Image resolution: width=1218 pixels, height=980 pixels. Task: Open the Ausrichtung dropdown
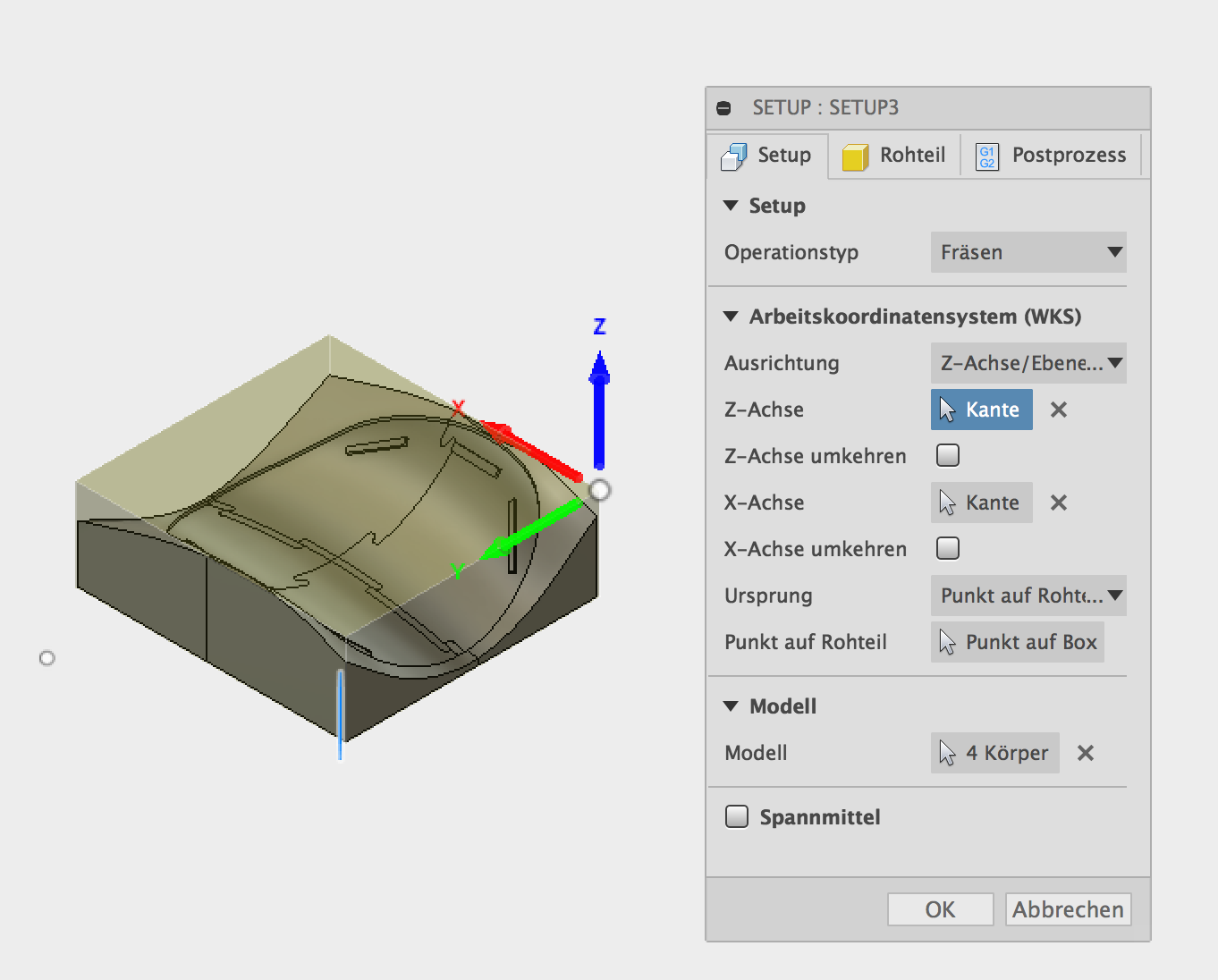click(x=1028, y=363)
